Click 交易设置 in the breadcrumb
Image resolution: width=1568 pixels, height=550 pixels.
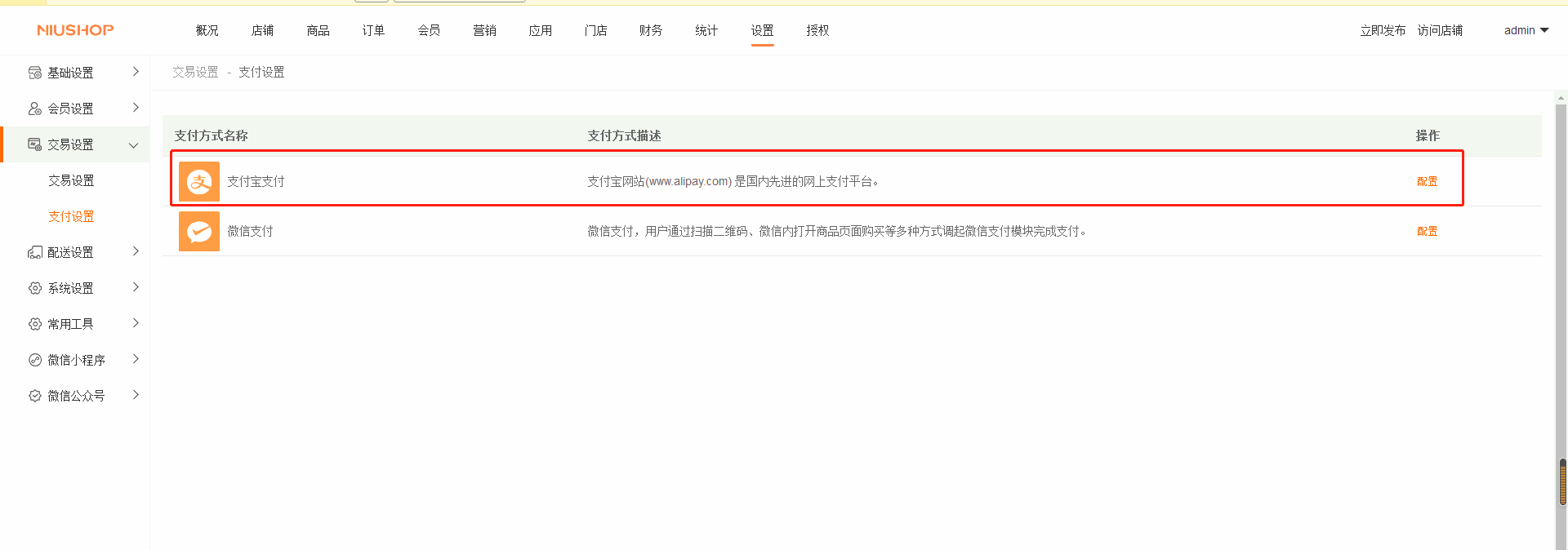195,72
